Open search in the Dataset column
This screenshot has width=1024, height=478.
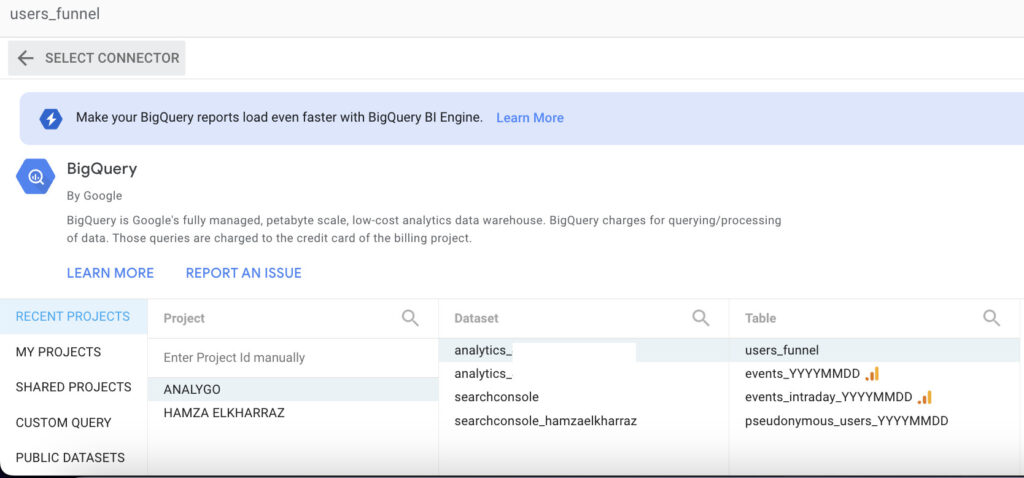(701, 318)
